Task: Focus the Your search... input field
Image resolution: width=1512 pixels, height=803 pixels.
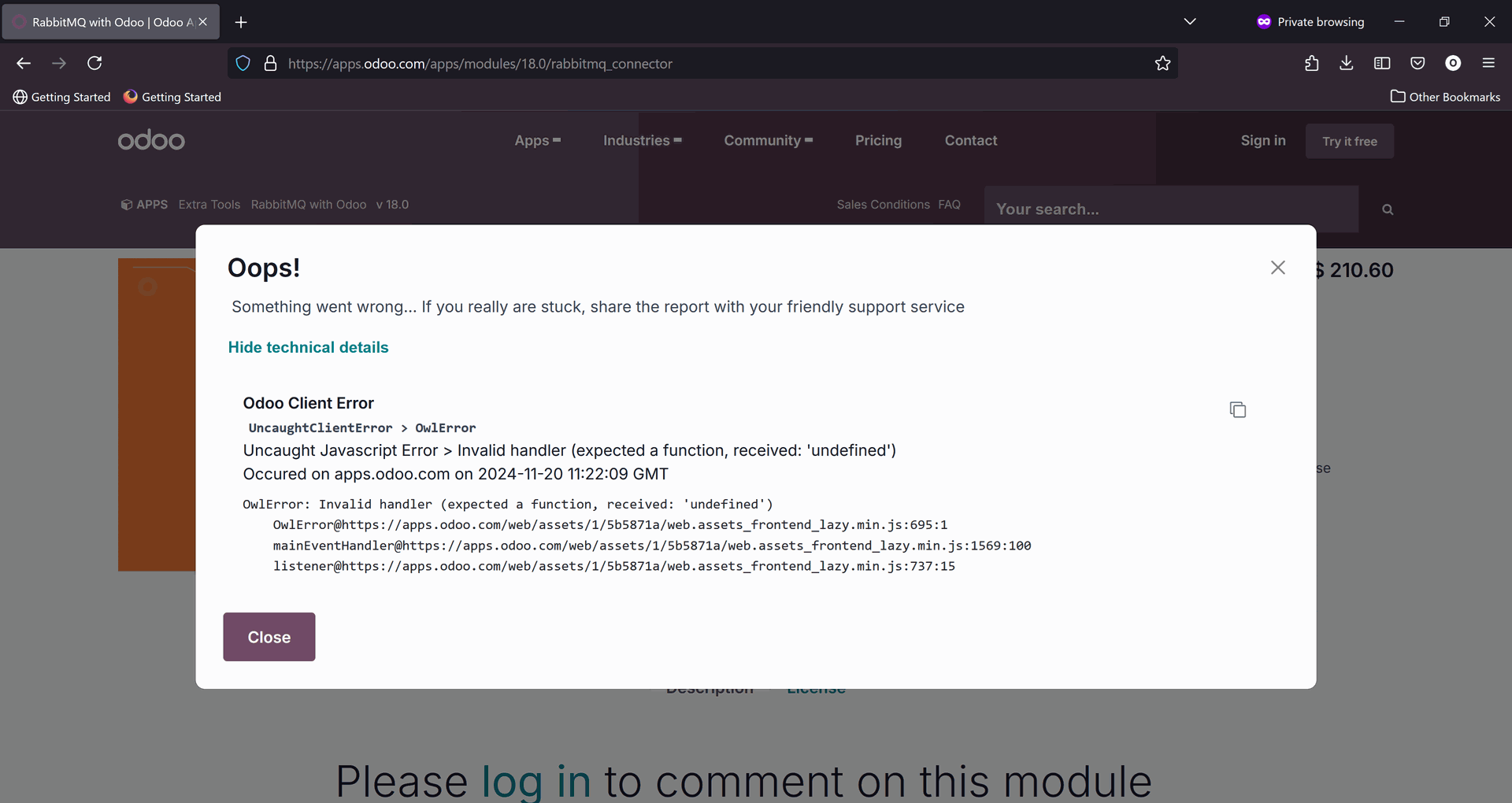Action: (x=1171, y=209)
